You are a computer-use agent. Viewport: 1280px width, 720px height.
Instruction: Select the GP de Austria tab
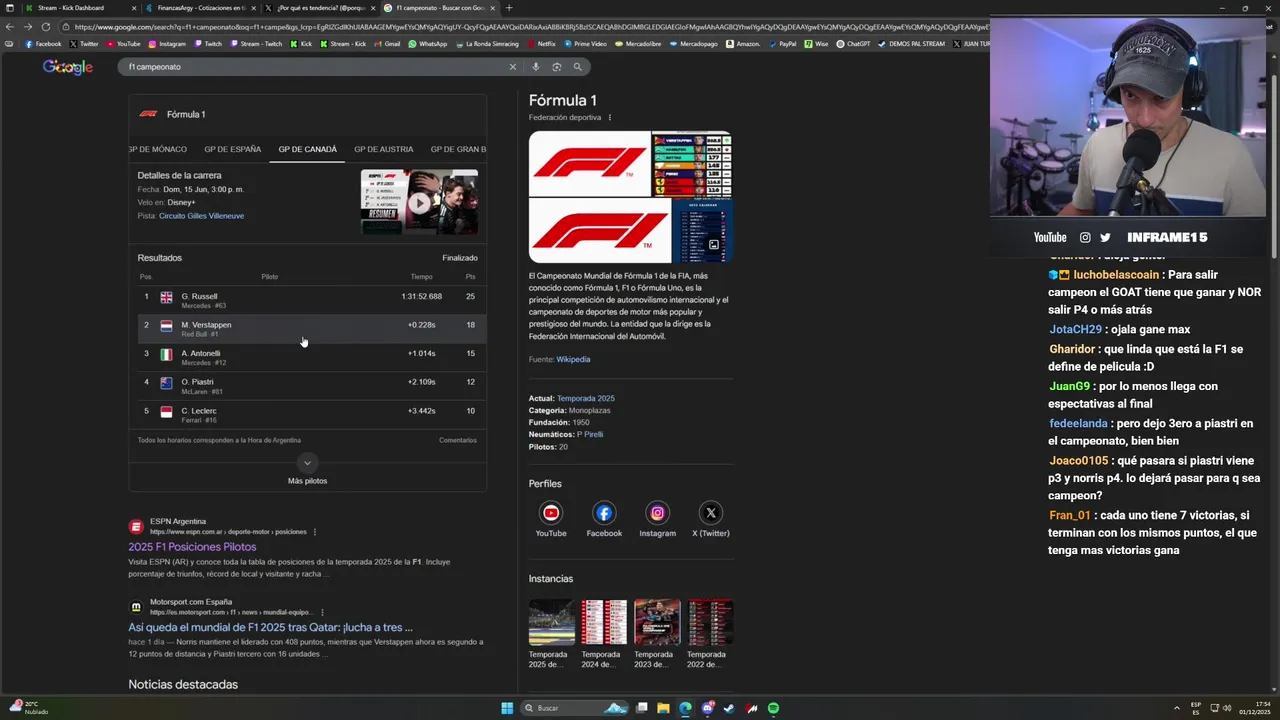[x=383, y=149]
